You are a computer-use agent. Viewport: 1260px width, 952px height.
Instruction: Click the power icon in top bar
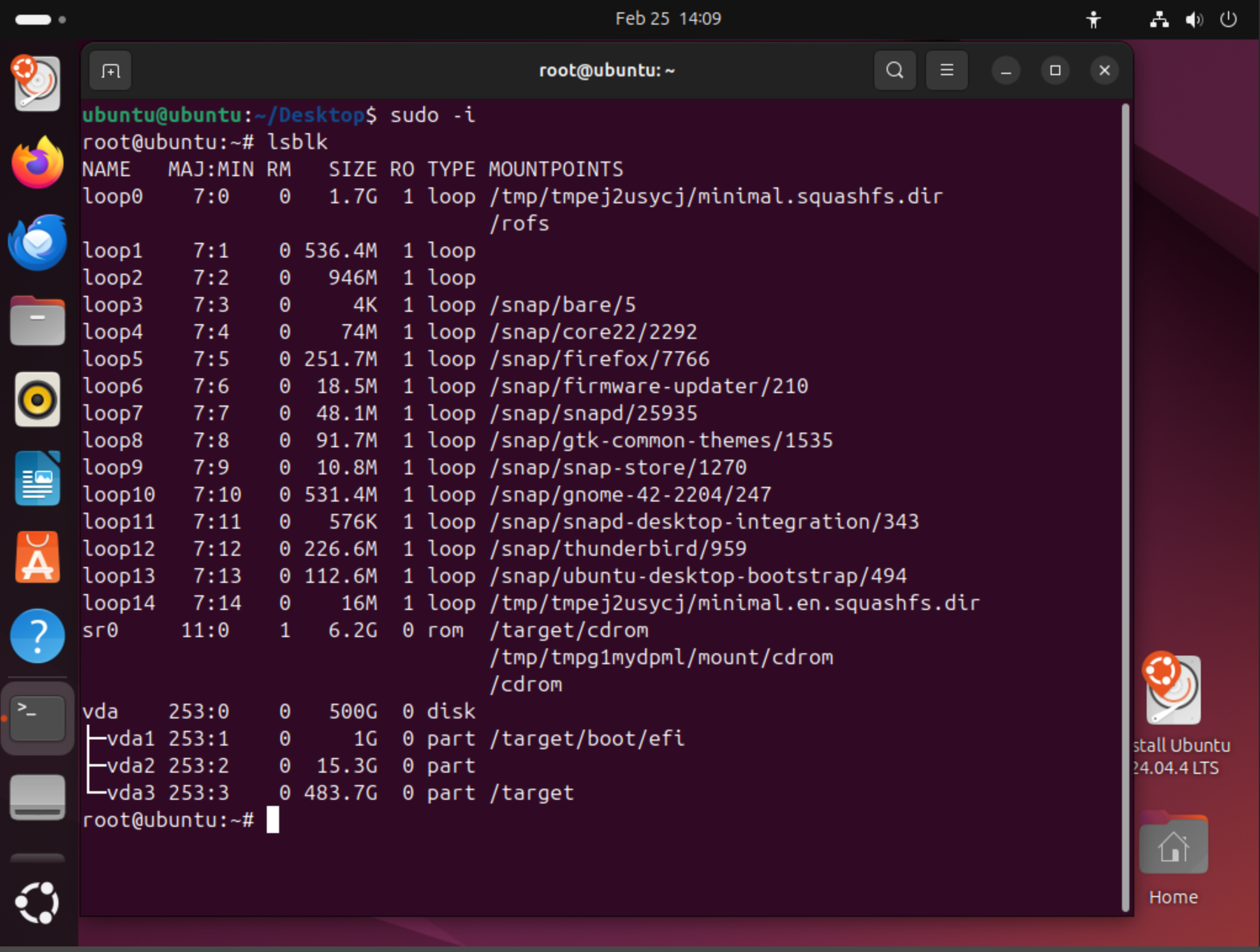coord(1228,20)
